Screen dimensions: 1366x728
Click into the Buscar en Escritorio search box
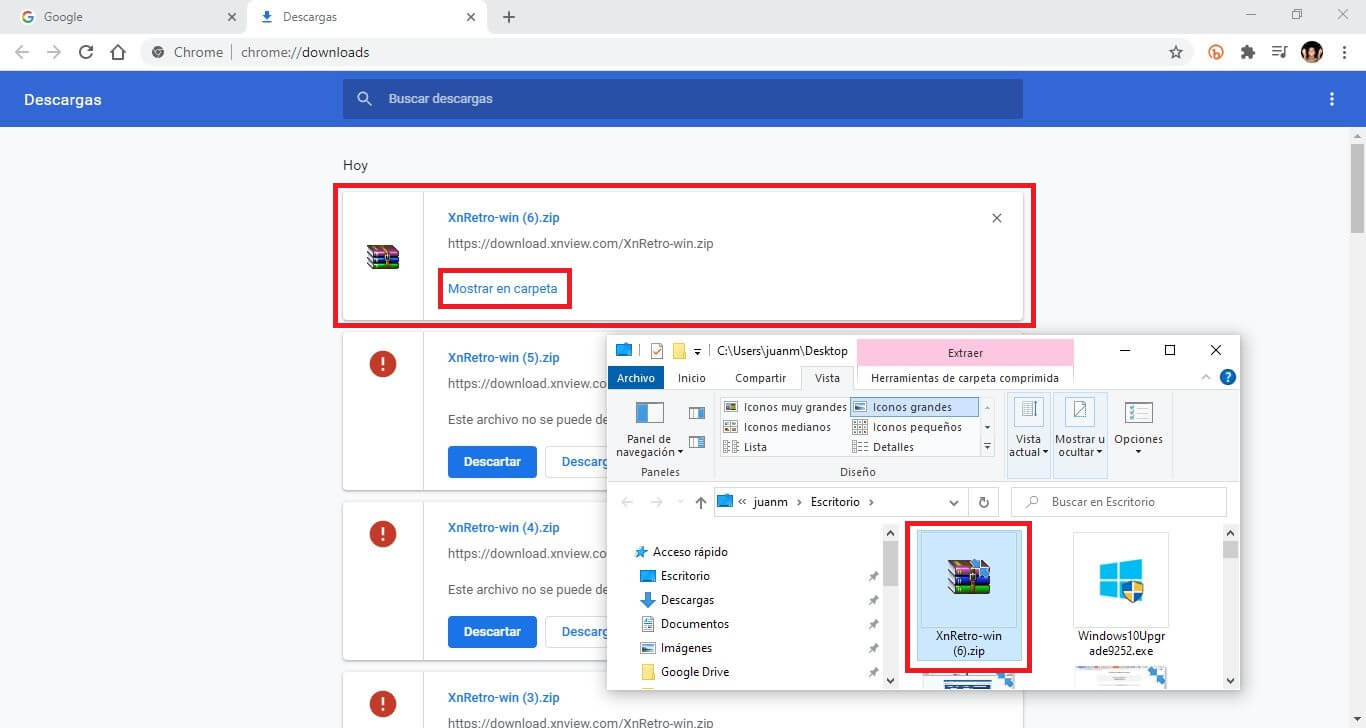pyautogui.click(x=1118, y=502)
